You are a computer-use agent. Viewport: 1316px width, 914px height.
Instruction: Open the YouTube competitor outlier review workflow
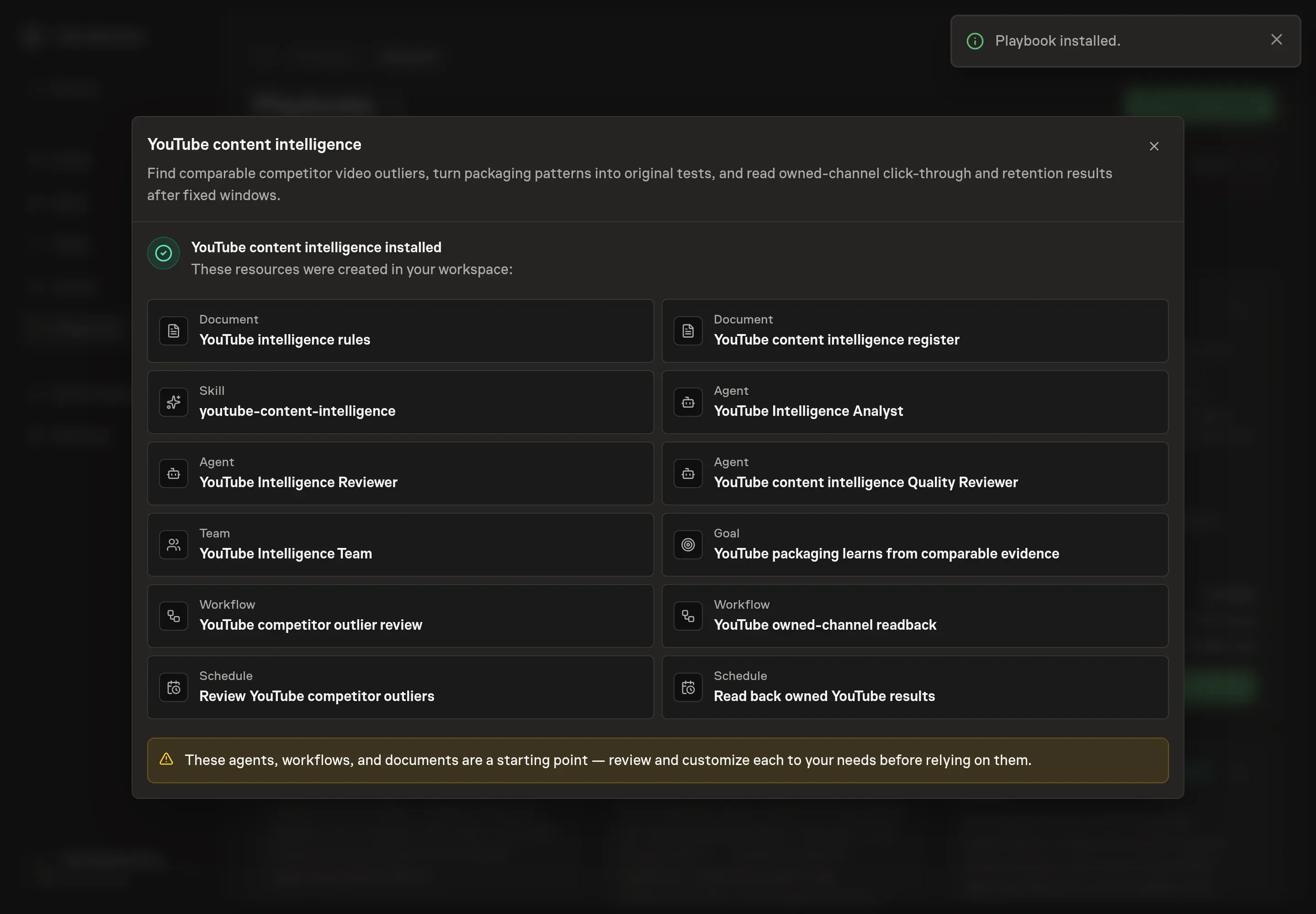pos(400,616)
